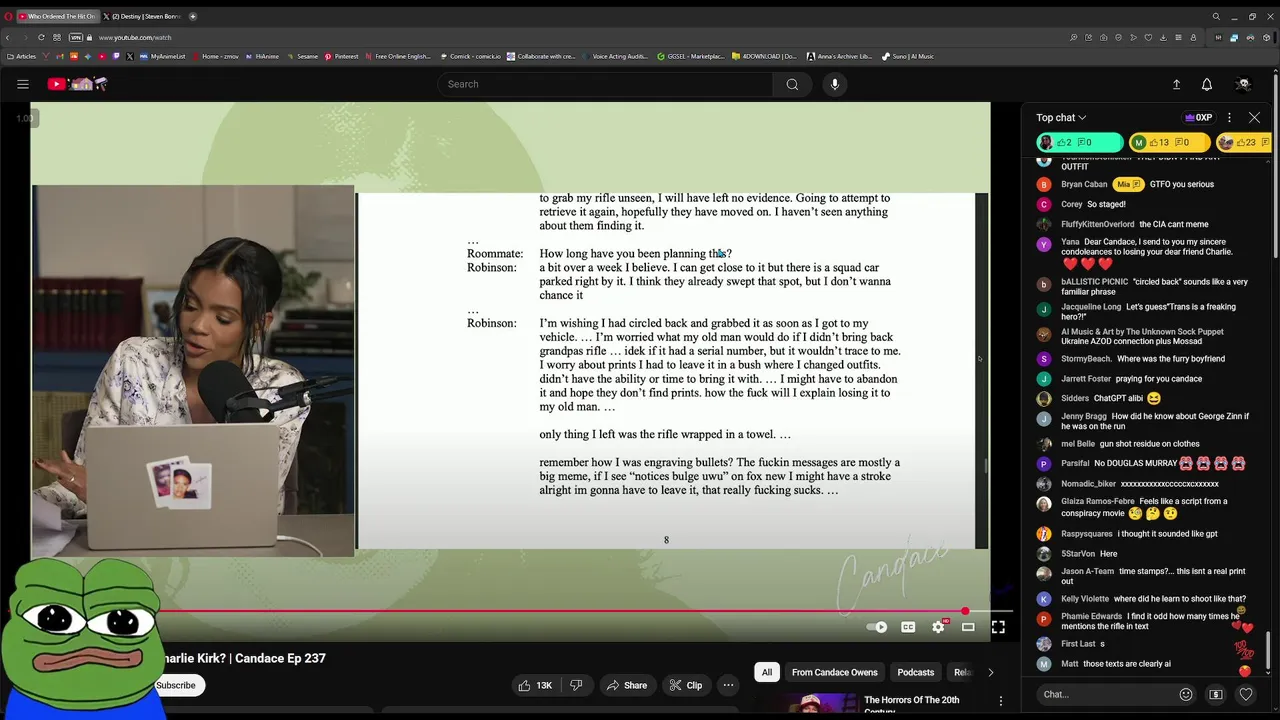Focus the YouTube search input field
1280x720 pixels.
click(x=605, y=84)
